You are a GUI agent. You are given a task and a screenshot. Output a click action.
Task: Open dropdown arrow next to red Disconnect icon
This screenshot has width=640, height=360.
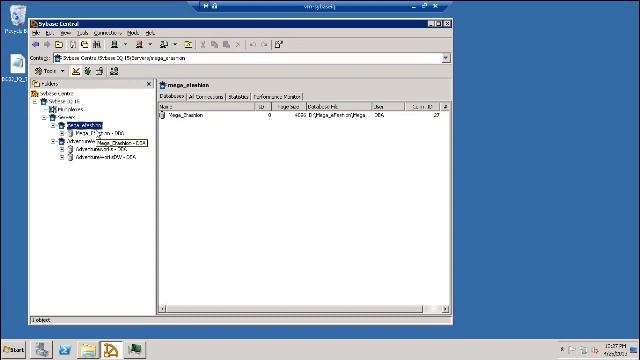(150, 44)
